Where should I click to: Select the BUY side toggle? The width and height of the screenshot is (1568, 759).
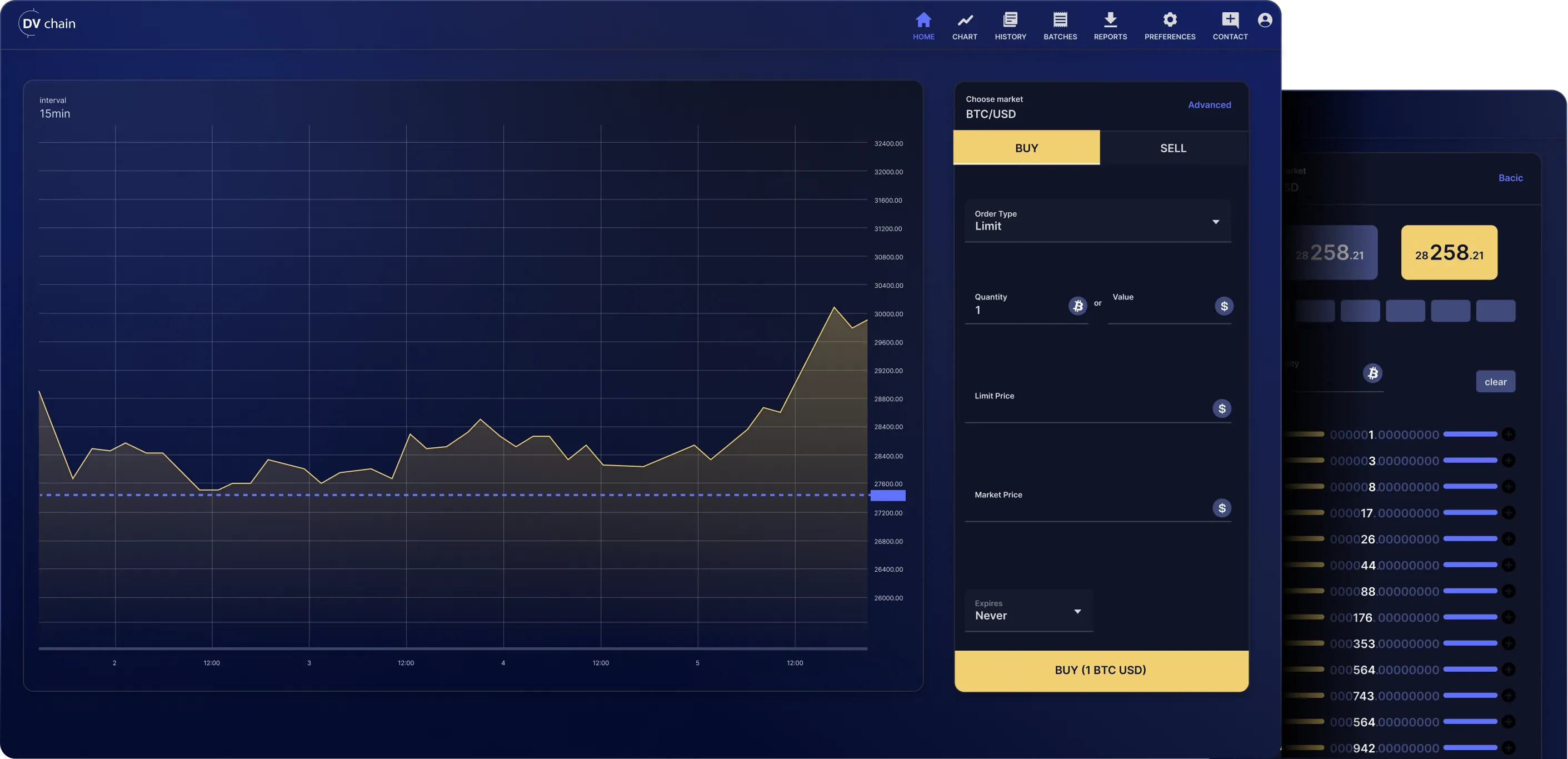point(1026,148)
